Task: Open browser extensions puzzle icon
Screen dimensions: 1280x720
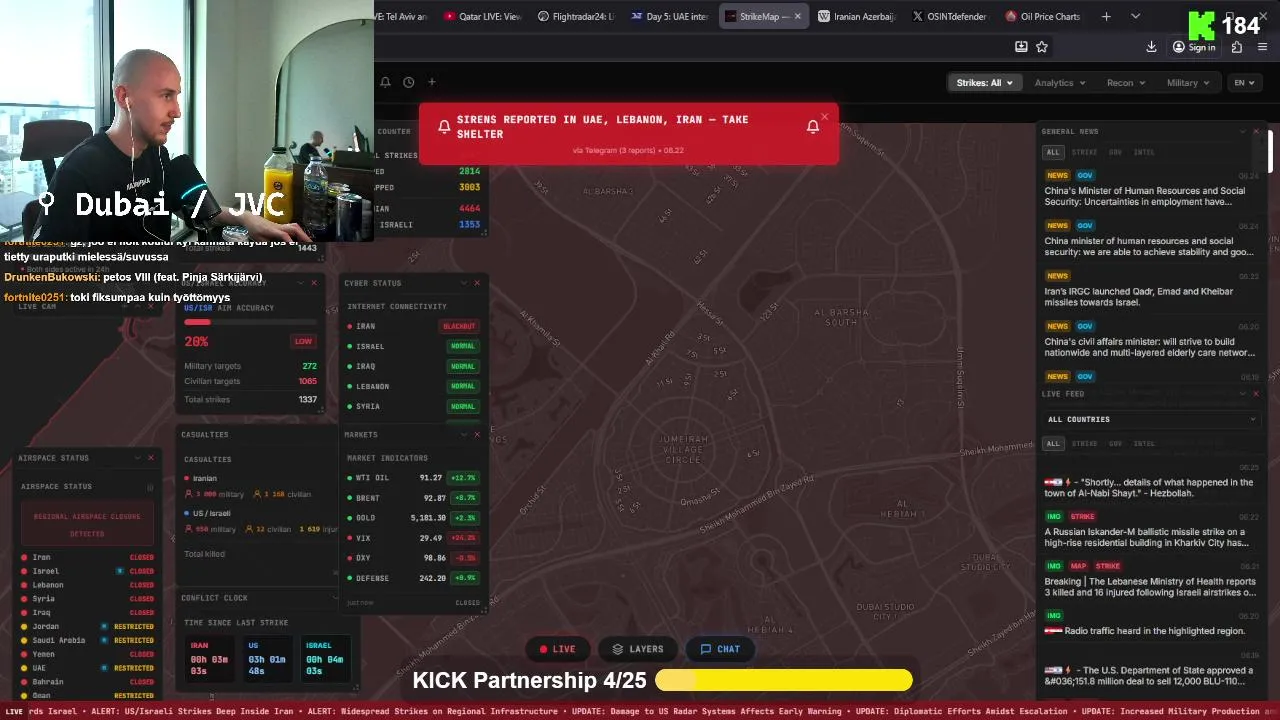Action: [1237, 47]
